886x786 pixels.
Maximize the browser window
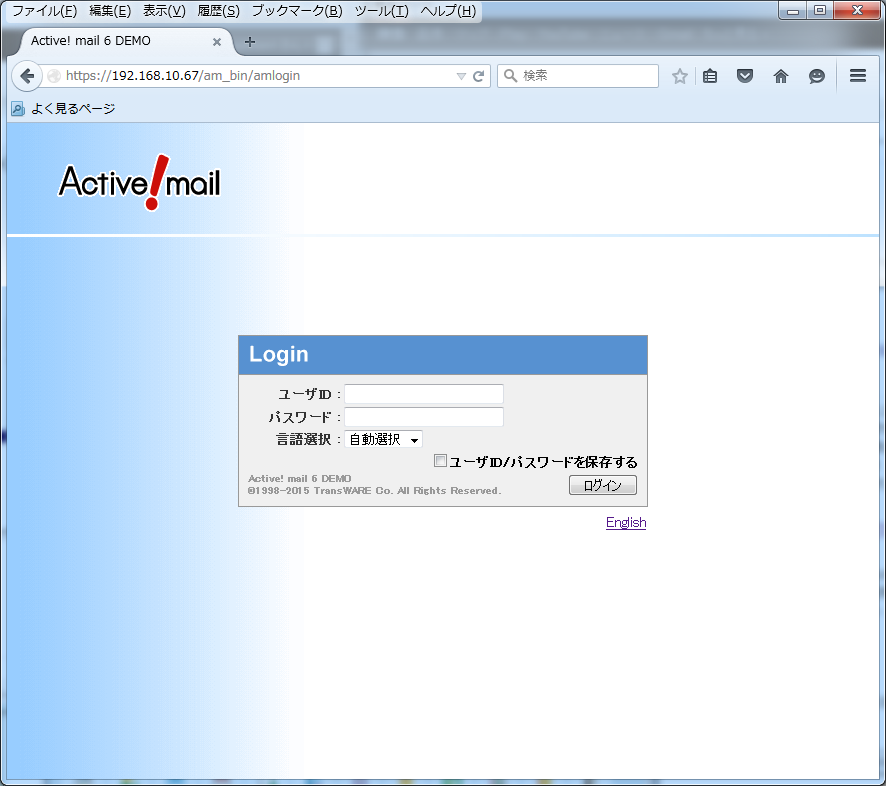[820, 10]
